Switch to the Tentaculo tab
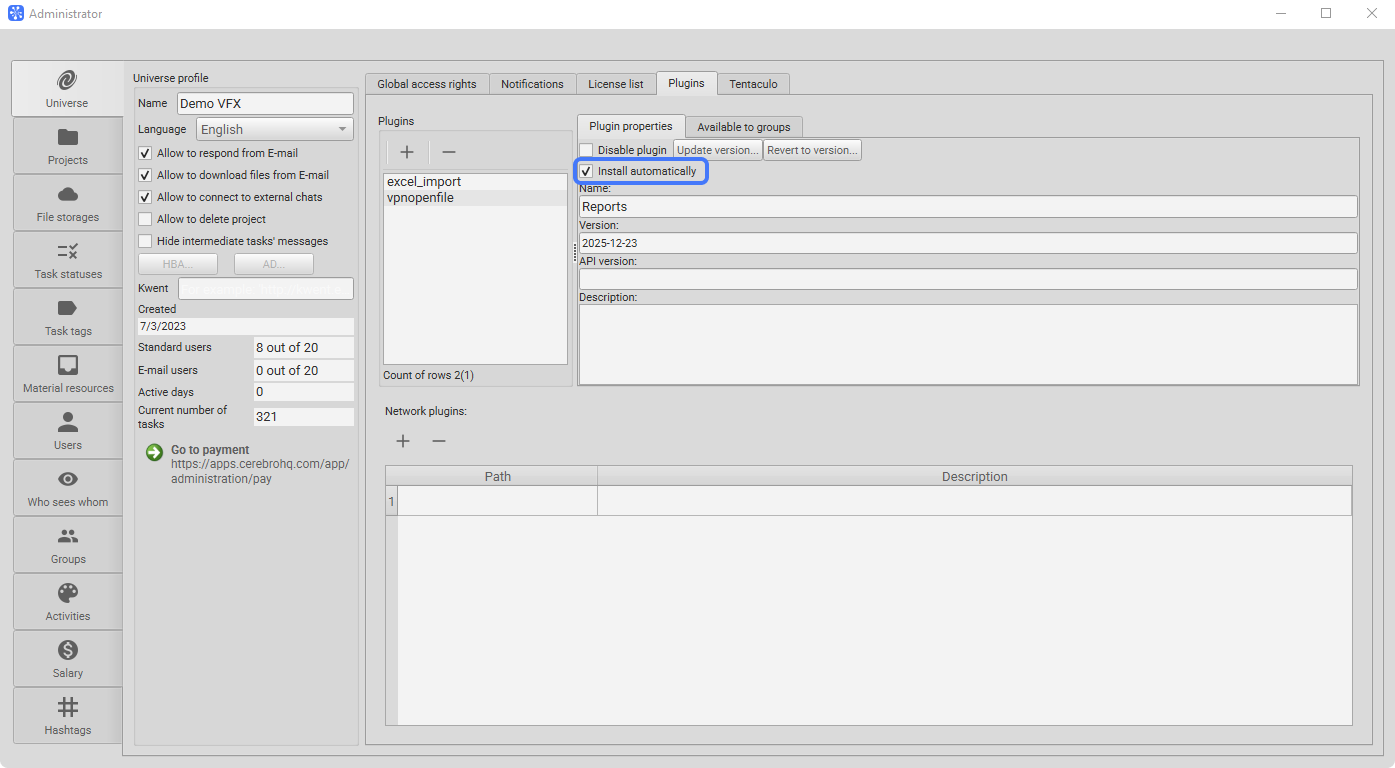The image size is (1395, 768). point(753,84)
